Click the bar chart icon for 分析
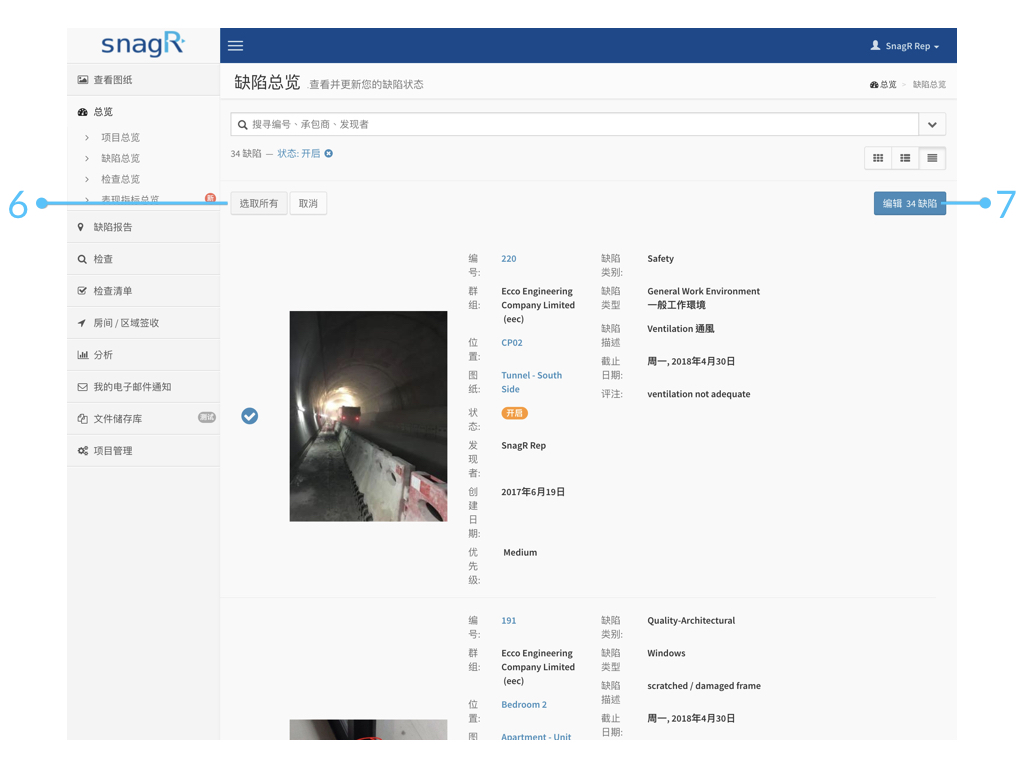 [82, 355]
